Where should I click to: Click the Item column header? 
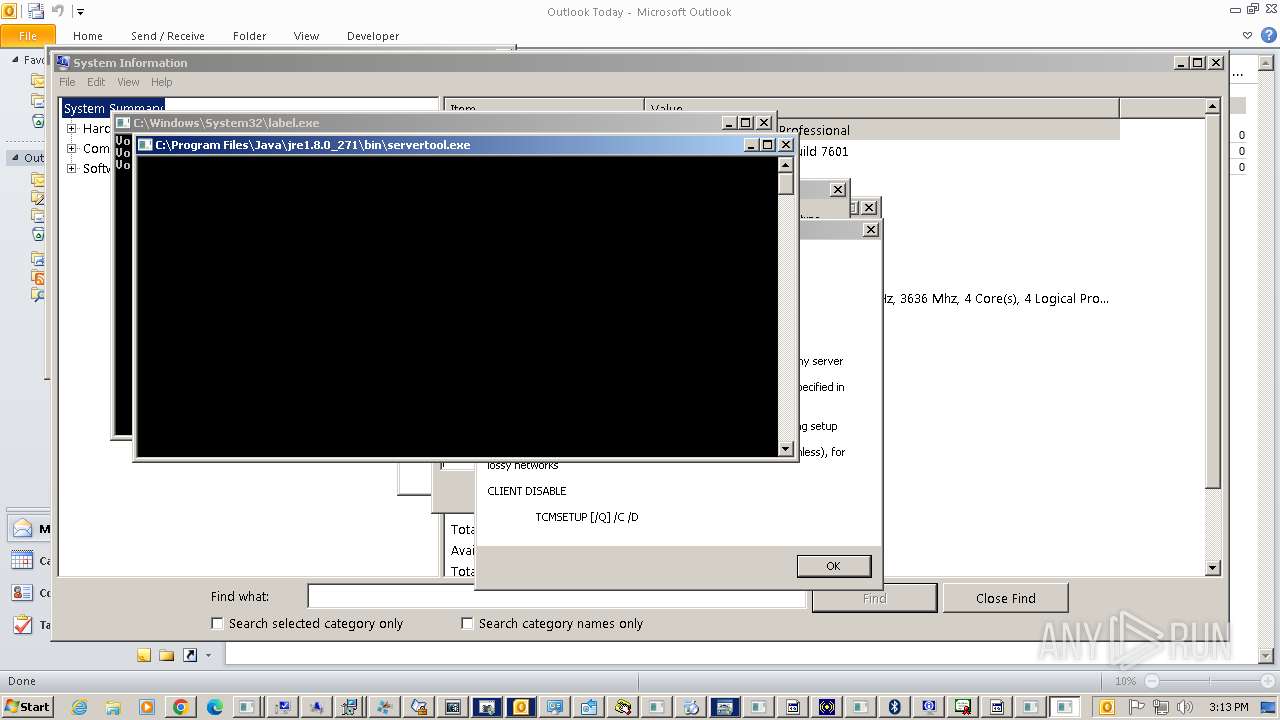tap(544, 108)
